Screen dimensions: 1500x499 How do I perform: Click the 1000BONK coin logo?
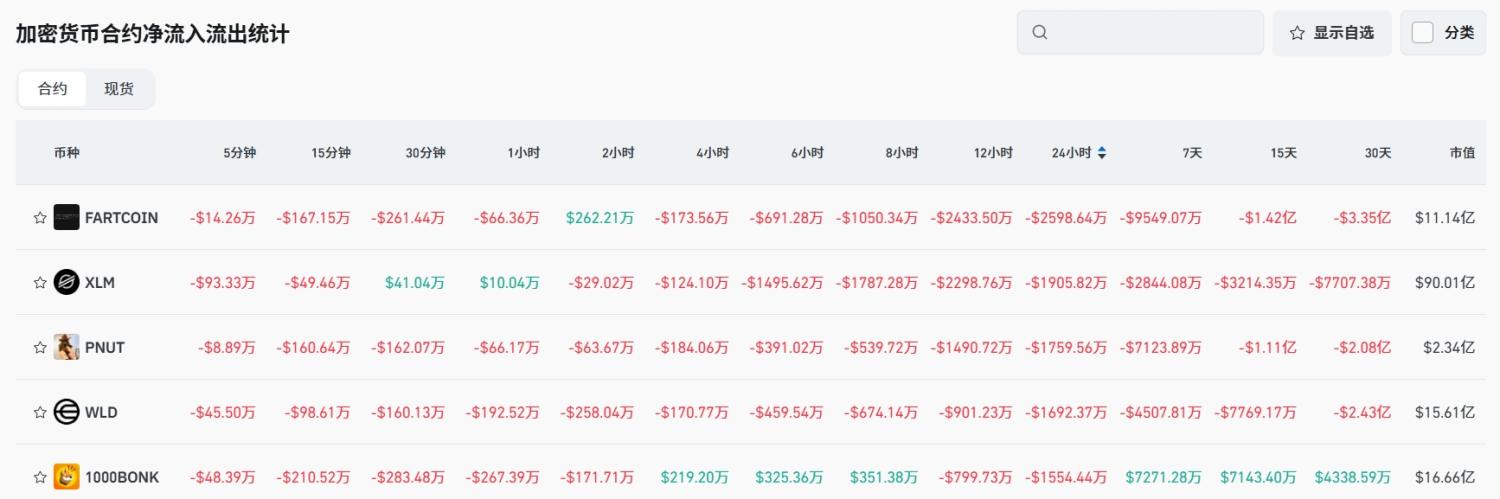[x=66, y=477]
